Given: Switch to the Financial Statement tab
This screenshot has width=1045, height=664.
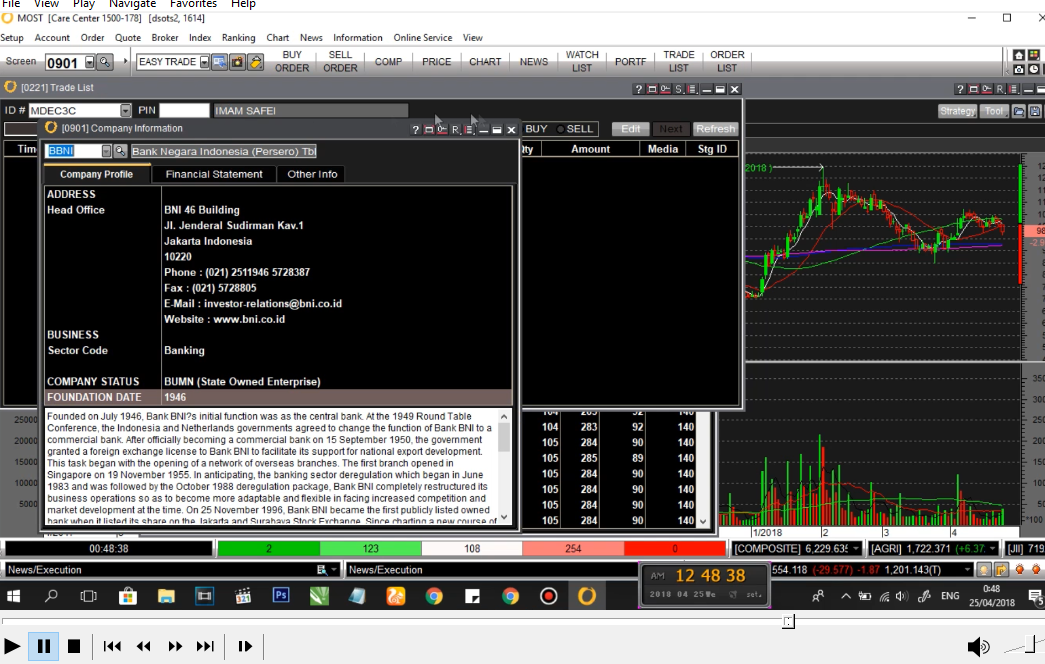Looking at the screenshot, I should click(214, 174).
